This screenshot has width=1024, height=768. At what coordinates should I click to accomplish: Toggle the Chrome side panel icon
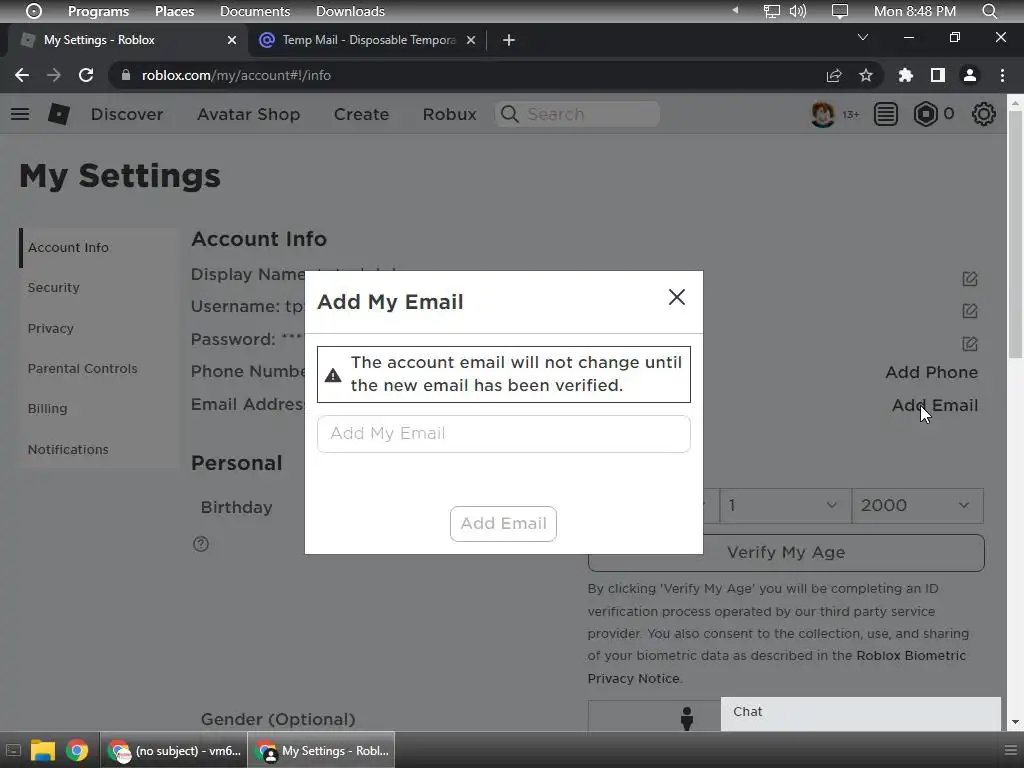938,75
